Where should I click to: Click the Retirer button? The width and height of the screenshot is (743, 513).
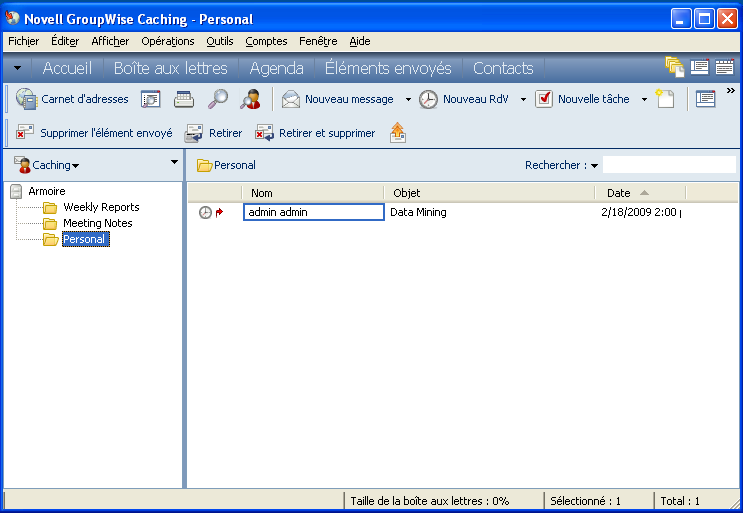(213, 133)
